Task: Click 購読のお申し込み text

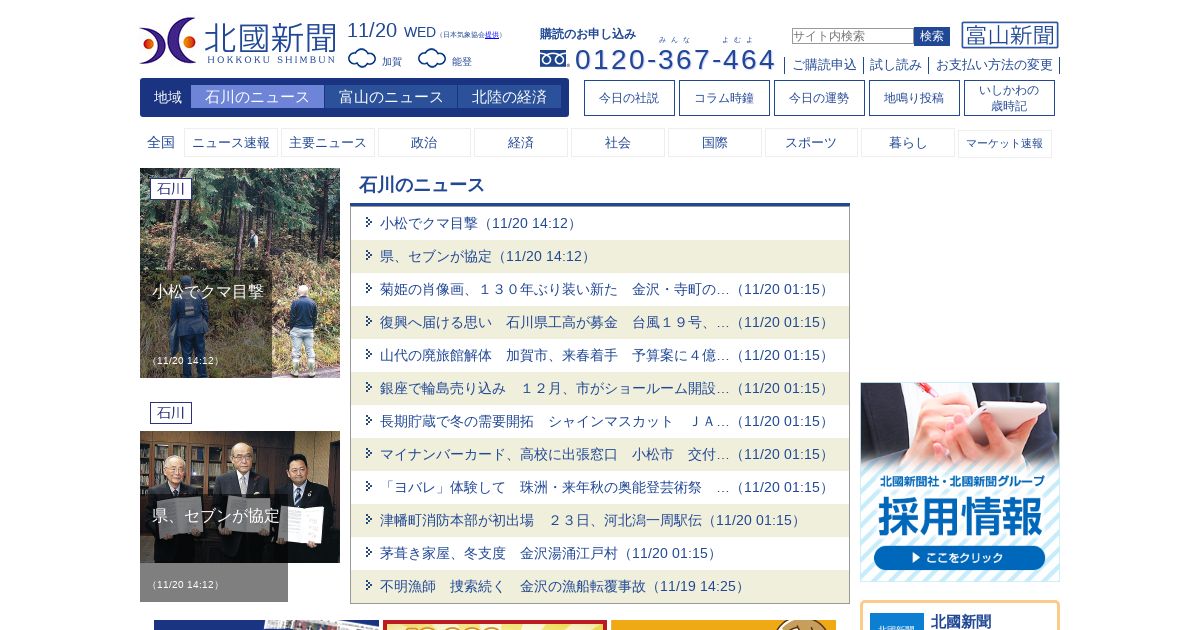Action: pyautogui.click(x=588, y=34)
